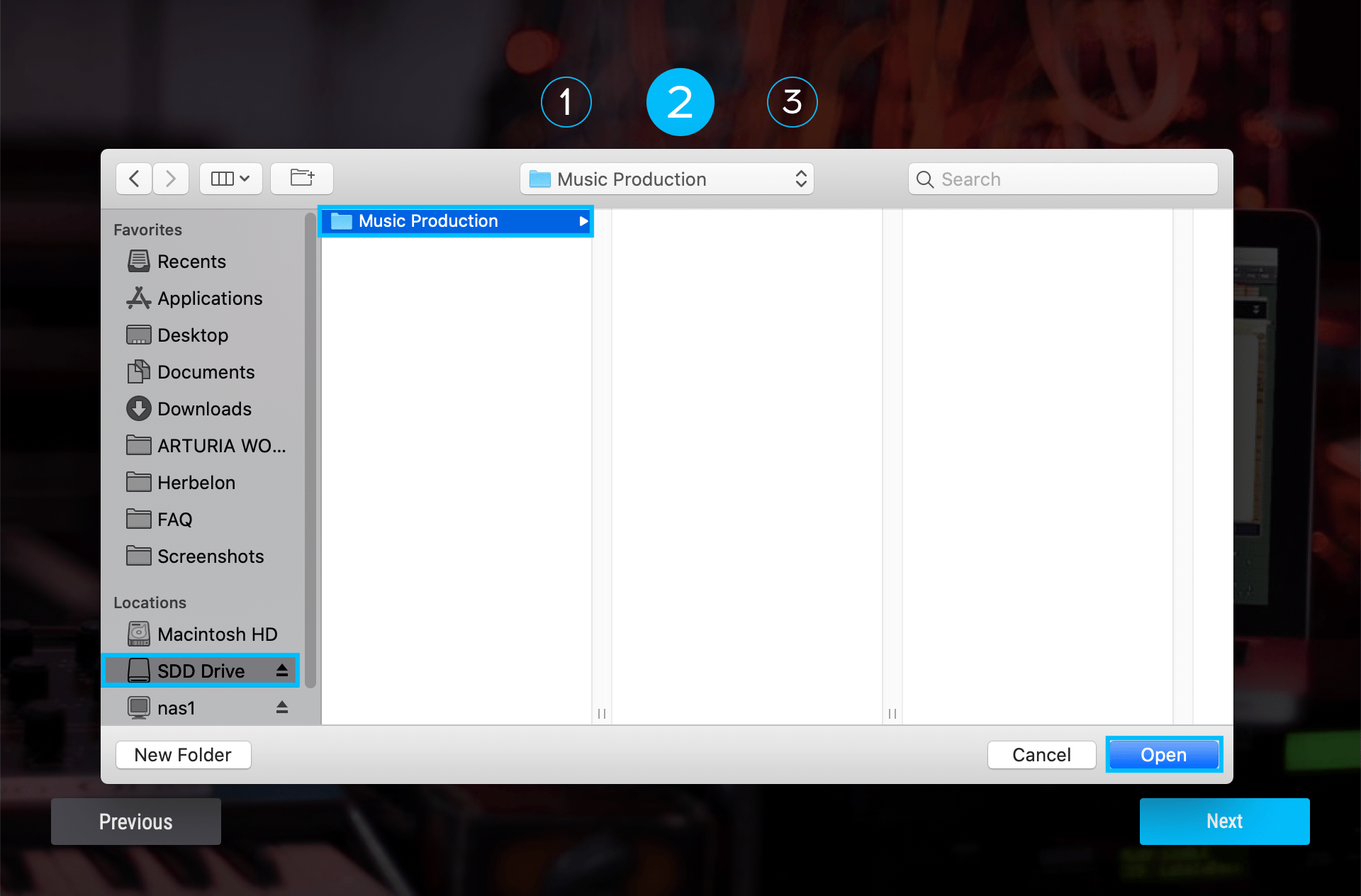Eject the SDD Drive

pos(281,670)
